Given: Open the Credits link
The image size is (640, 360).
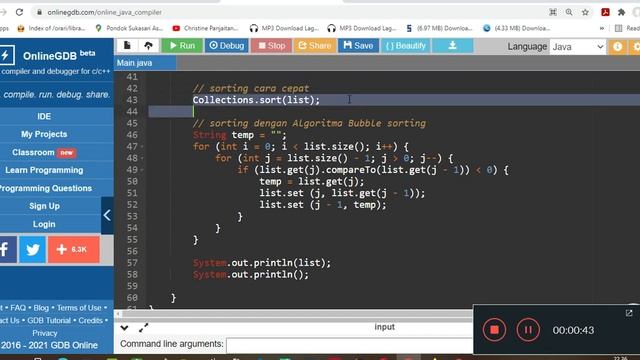Looking at the screenshot, I should [x=91, y=320].
